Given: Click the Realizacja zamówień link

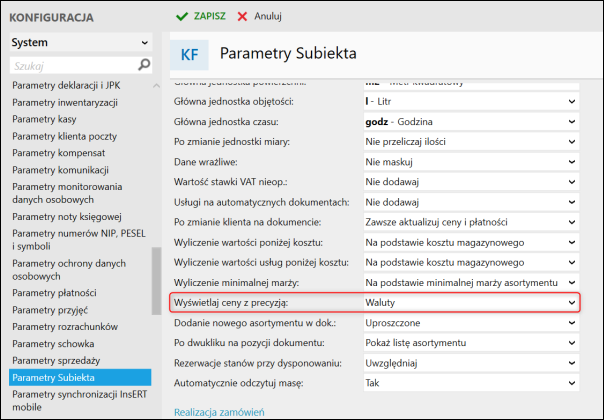Looking at the screenshot, I should pyautogui.click(x=219, y=412).
